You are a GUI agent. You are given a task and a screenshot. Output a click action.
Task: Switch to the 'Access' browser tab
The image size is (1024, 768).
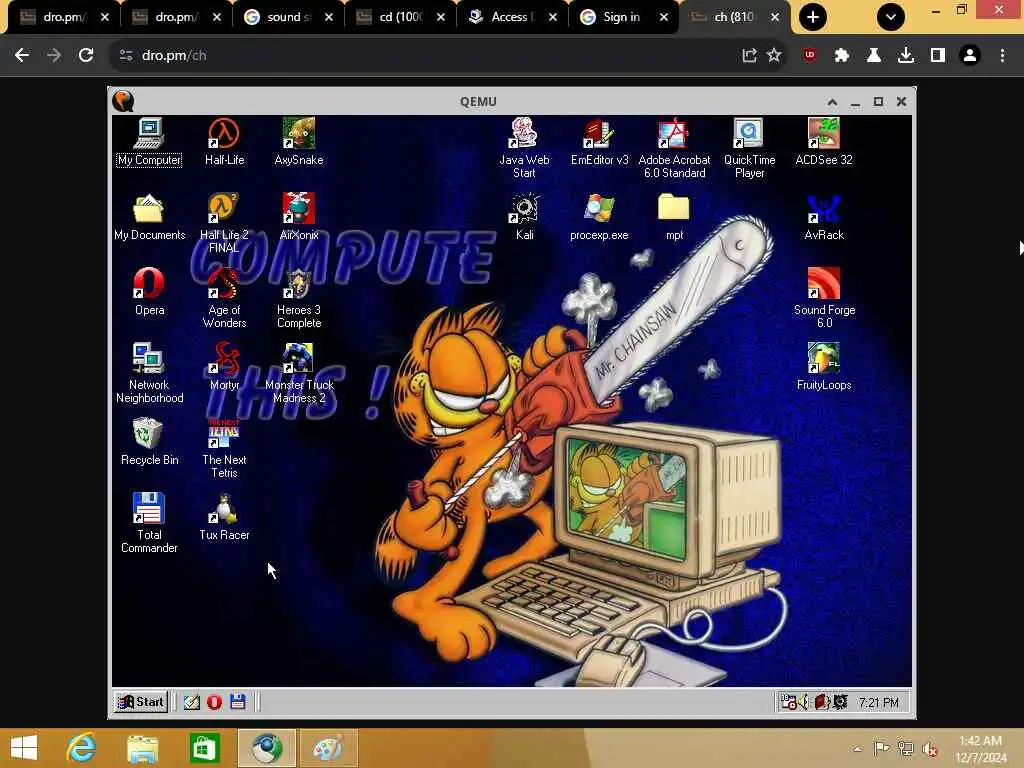tap(511, 17)
